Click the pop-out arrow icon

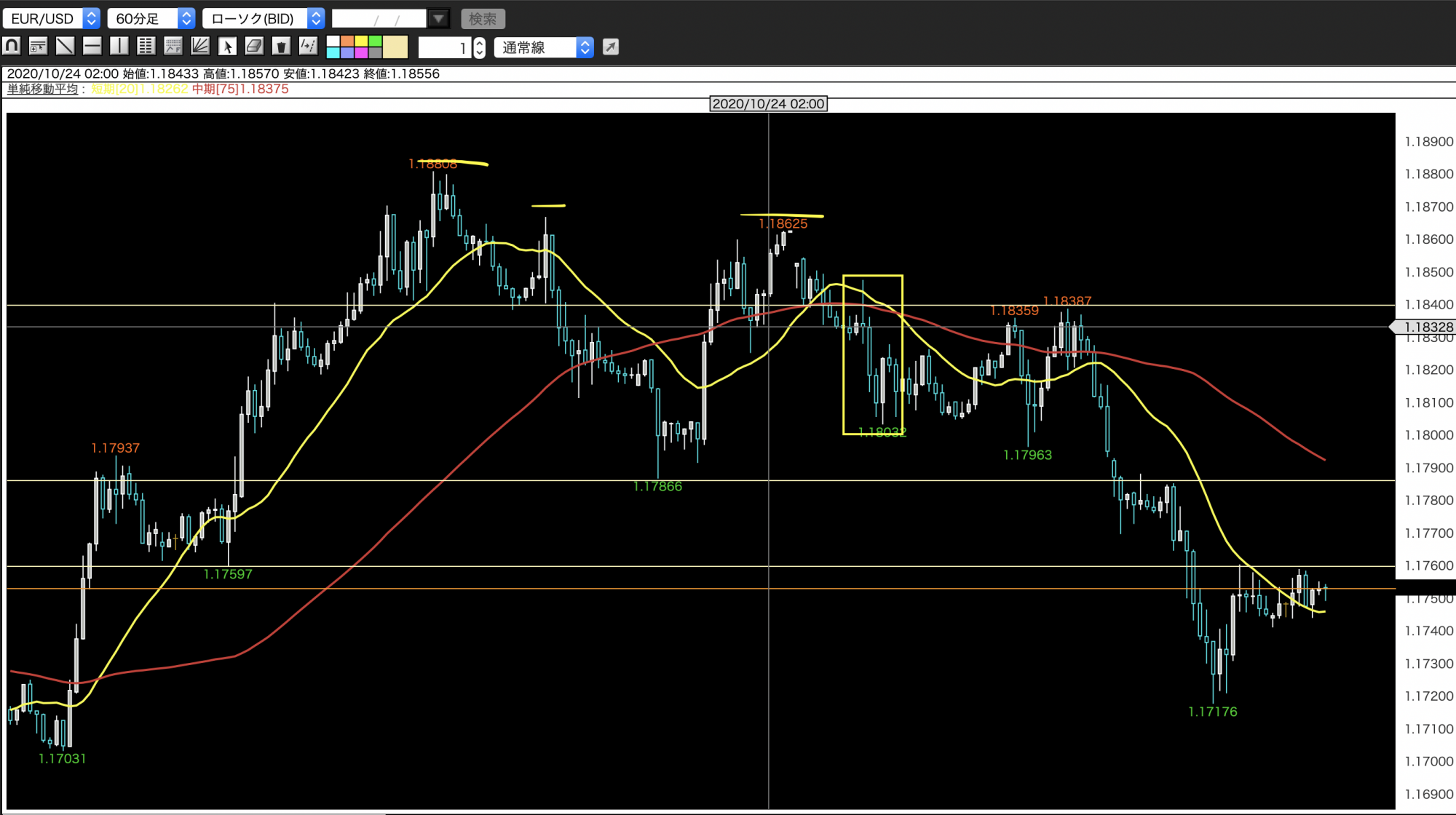tap(611, 47)
